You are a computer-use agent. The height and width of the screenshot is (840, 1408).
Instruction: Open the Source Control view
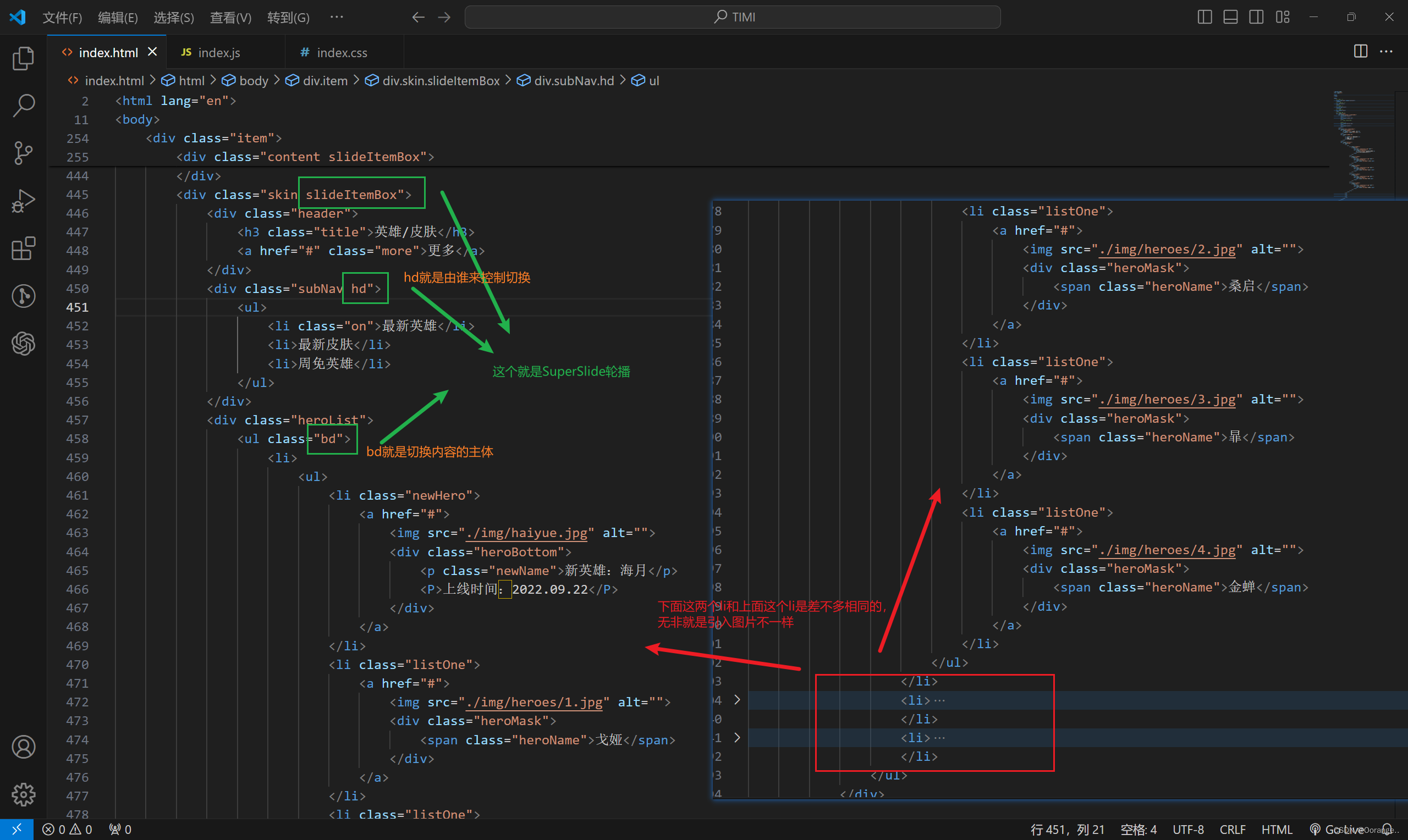[x=23, y=153]
